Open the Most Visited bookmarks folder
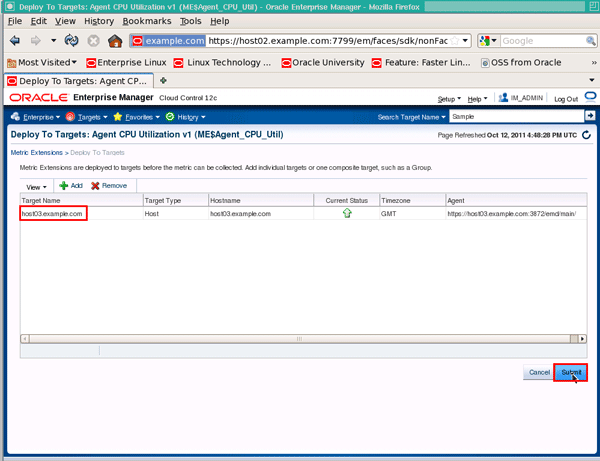This screenshot has height=461, width=600. coord(42,62)
